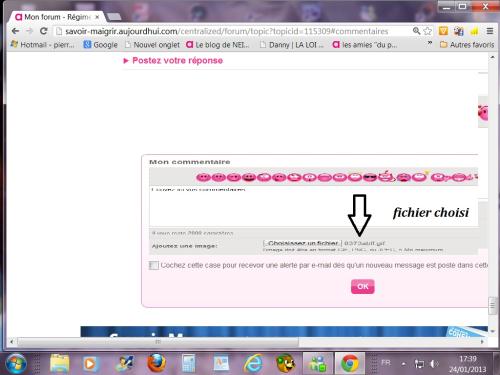
Task: Click the Windows Start orb
Action: pyautogui.click(x=16, y=363)
